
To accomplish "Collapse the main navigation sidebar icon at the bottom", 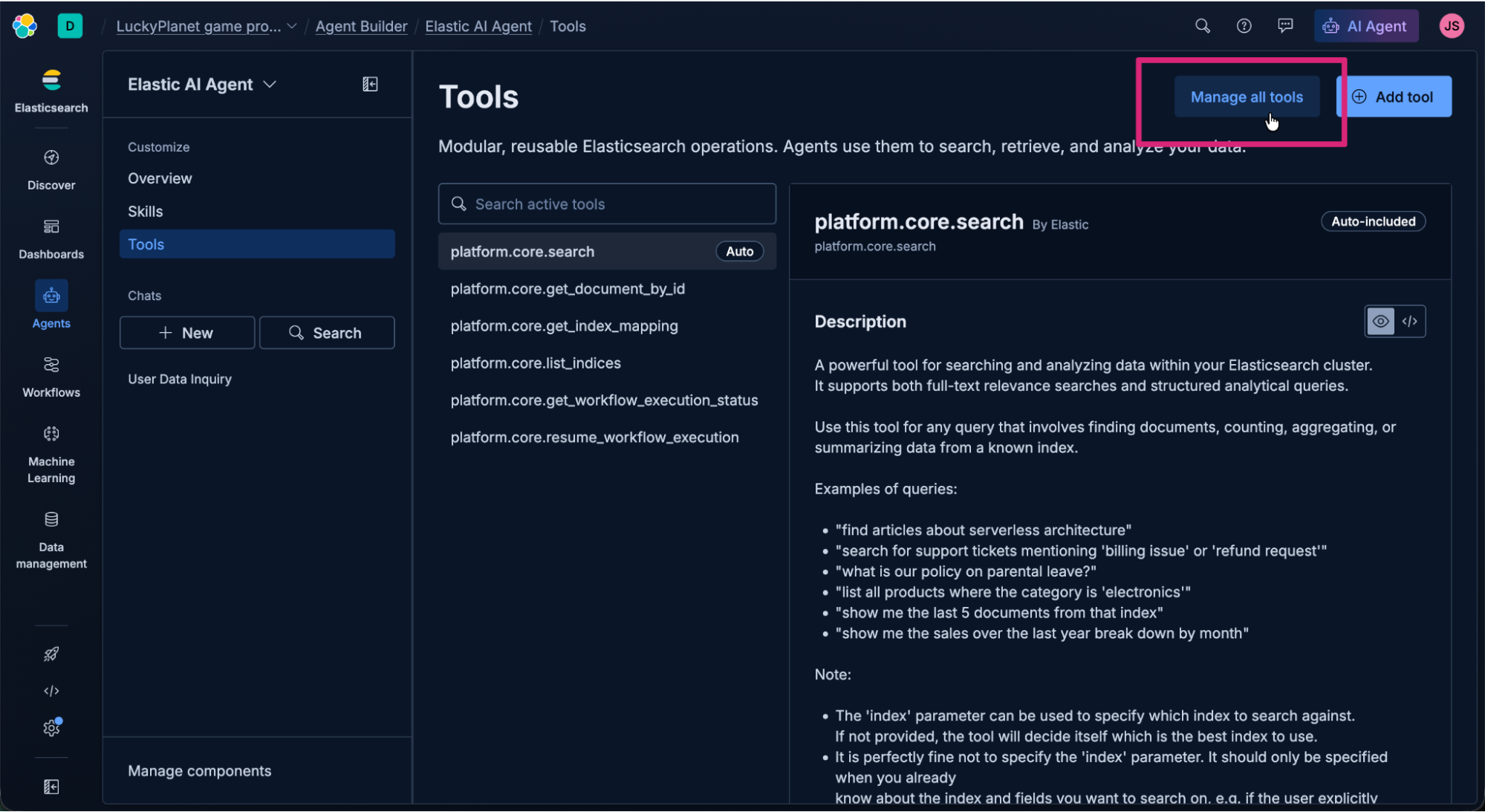I will coord(51,787).
